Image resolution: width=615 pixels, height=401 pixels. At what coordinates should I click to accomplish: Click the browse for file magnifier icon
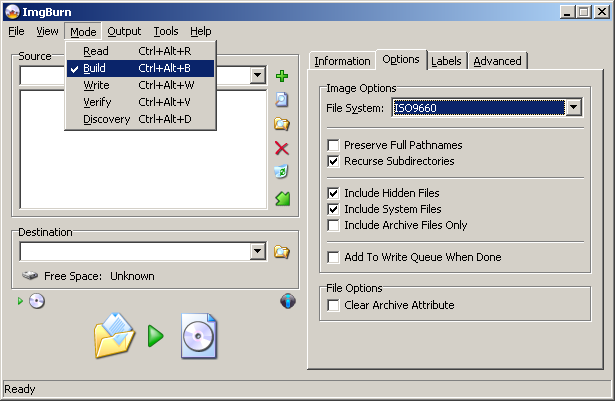click(x=282, y=100)
